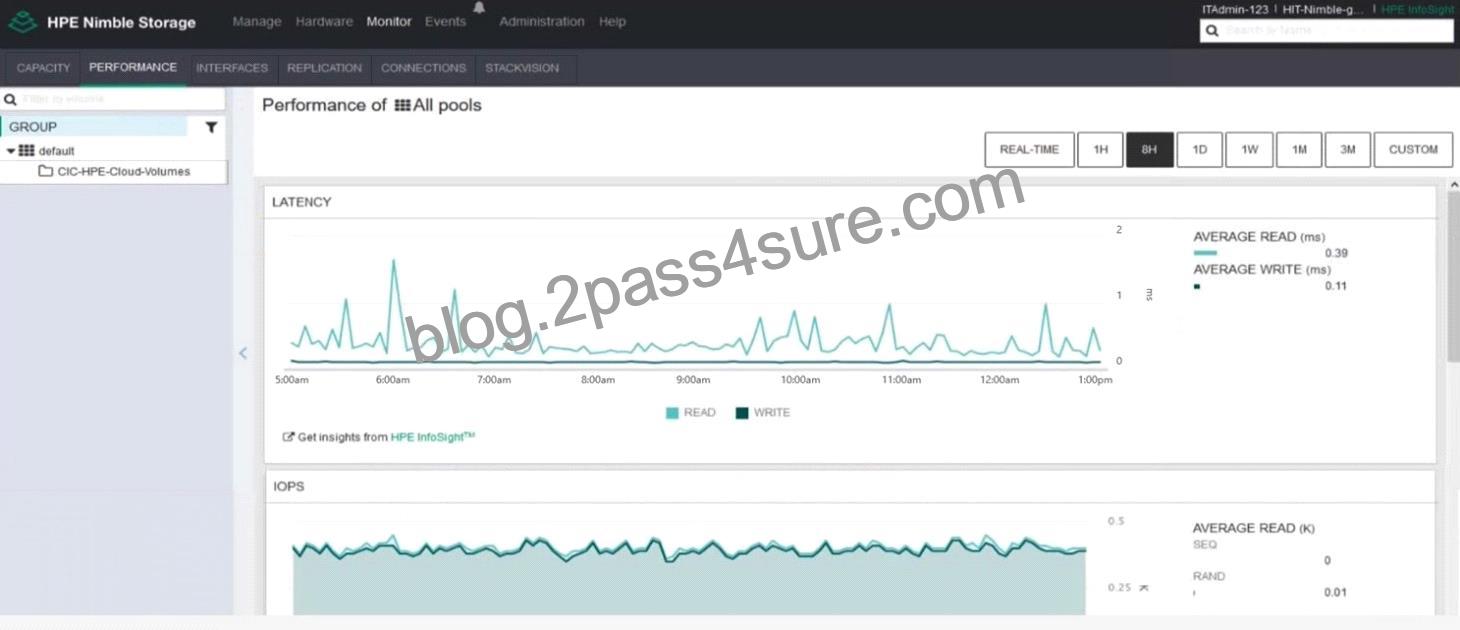Image resolution: width=1460 pixels, height=630 pixels.
Task: Click the IOPS axis arrow icon
Action: tap(1144, 587)
